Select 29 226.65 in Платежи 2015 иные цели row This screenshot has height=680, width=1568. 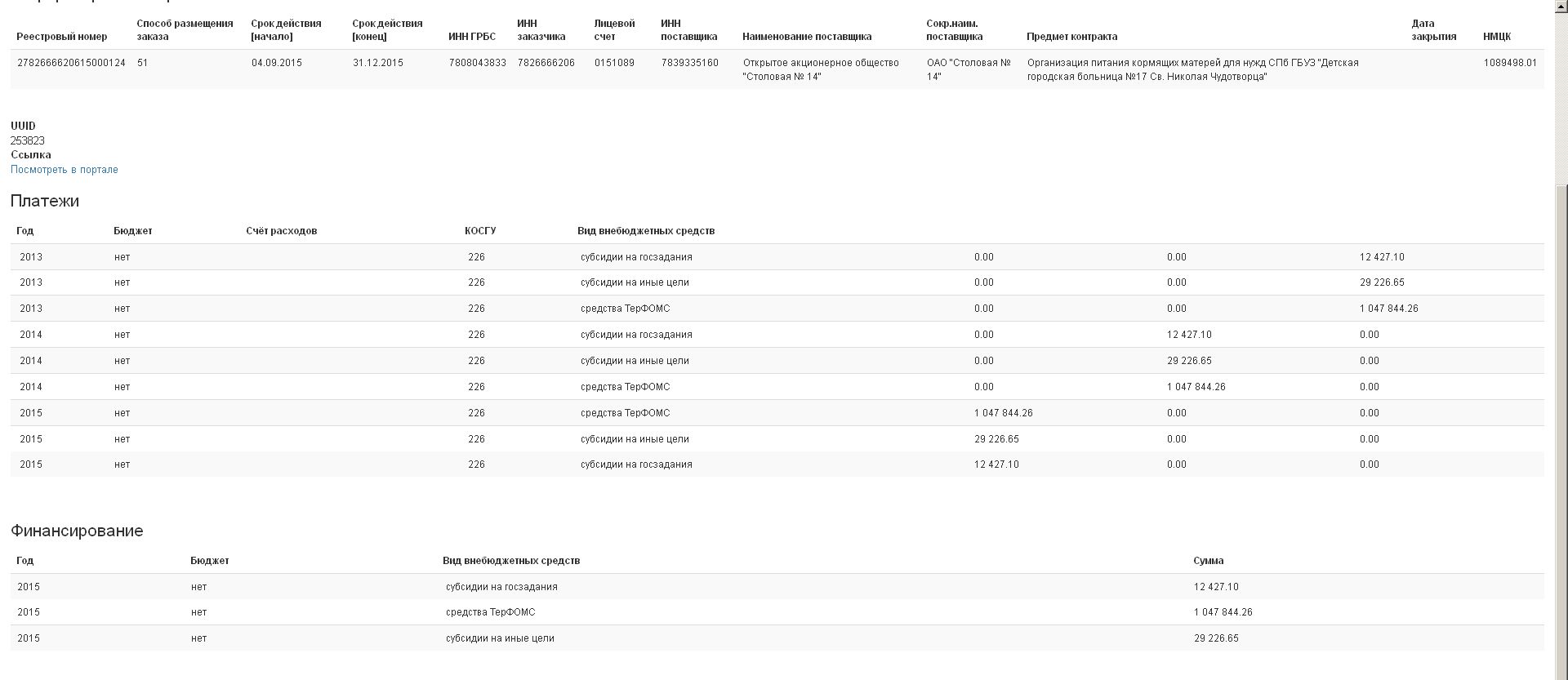pos(996,439)
